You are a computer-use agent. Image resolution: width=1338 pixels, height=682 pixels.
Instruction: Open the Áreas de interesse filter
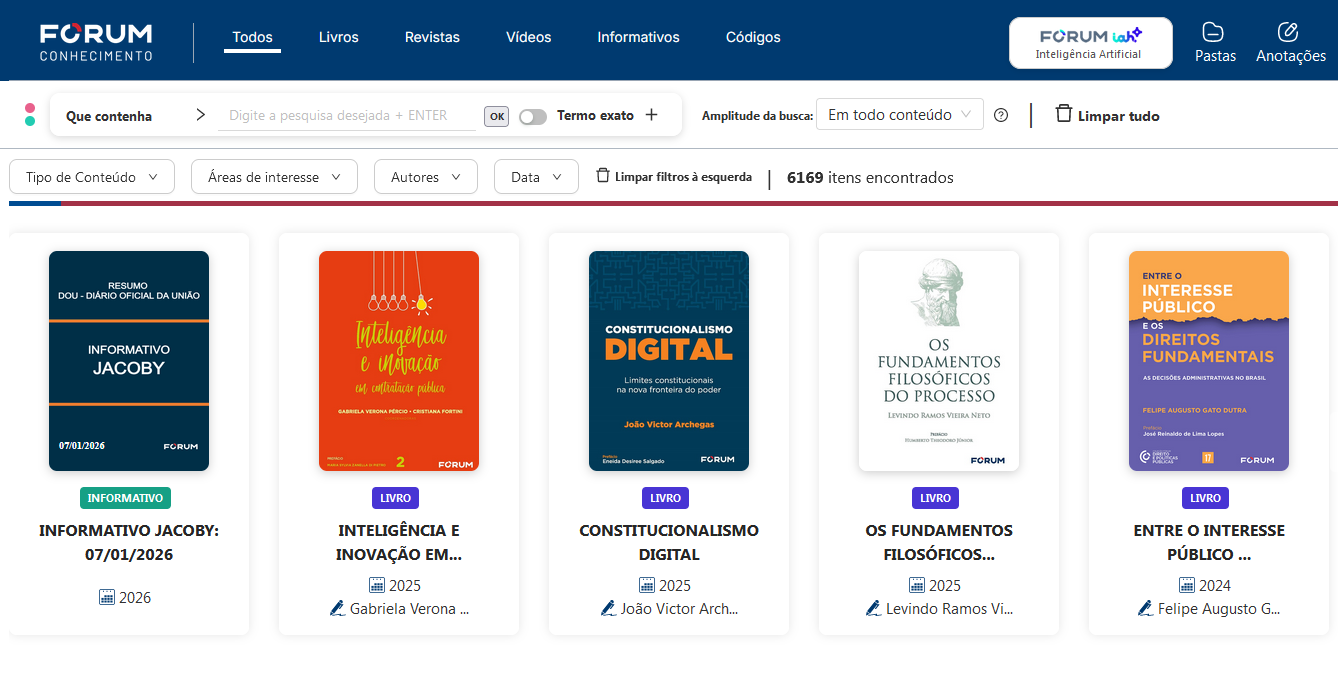(274, 177)
